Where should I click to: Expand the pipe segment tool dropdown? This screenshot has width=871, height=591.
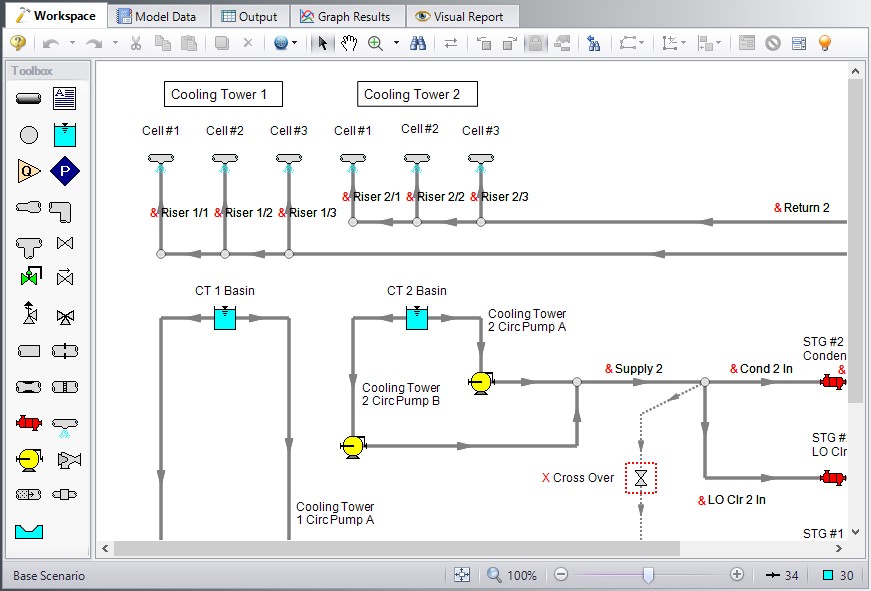642,43
